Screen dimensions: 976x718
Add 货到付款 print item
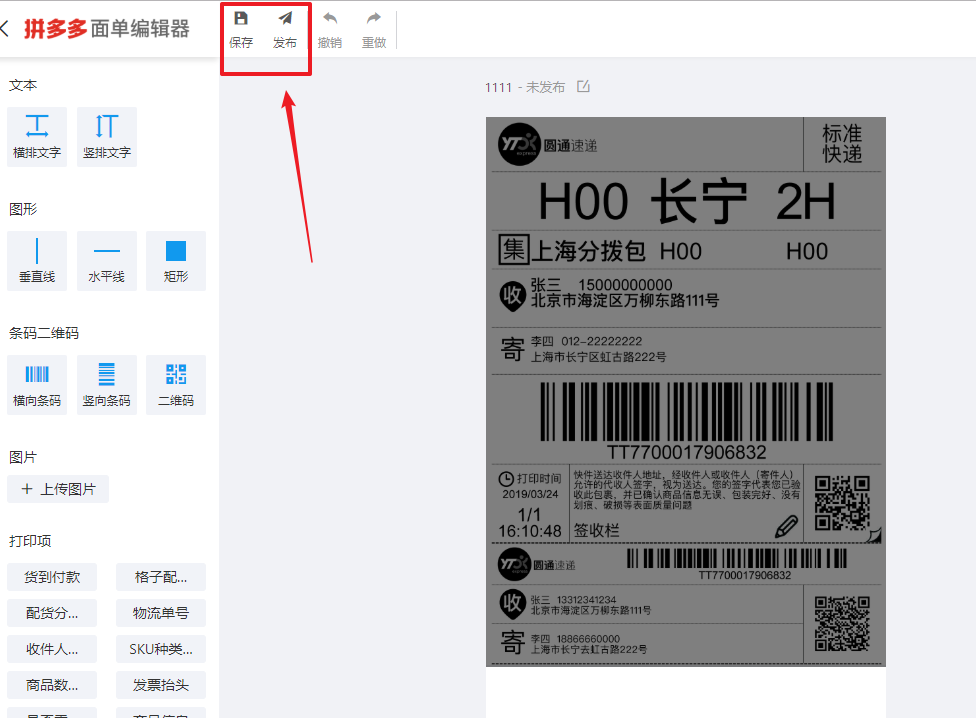pyautogui.click(x=52, y=577)
